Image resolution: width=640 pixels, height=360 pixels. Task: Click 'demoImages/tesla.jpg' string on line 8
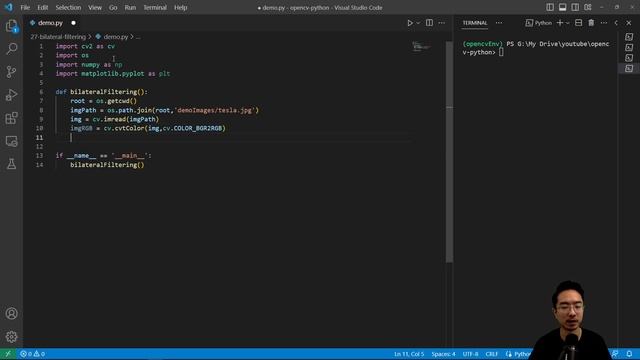(216, 110)
